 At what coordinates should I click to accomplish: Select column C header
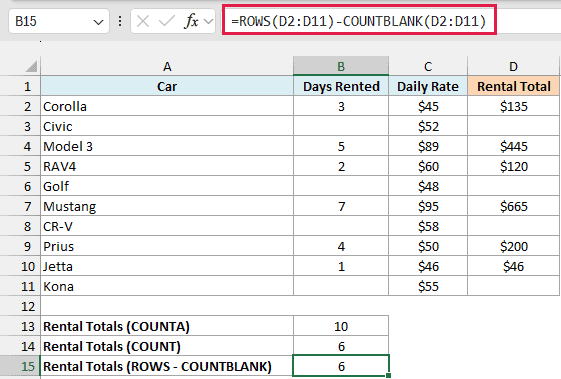click(x=428, y=66)
